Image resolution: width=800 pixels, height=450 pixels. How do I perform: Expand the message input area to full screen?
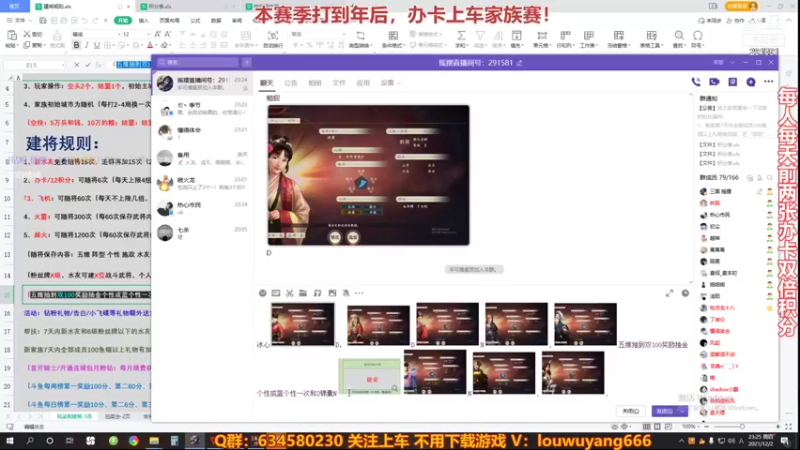[x=669, y=293]
